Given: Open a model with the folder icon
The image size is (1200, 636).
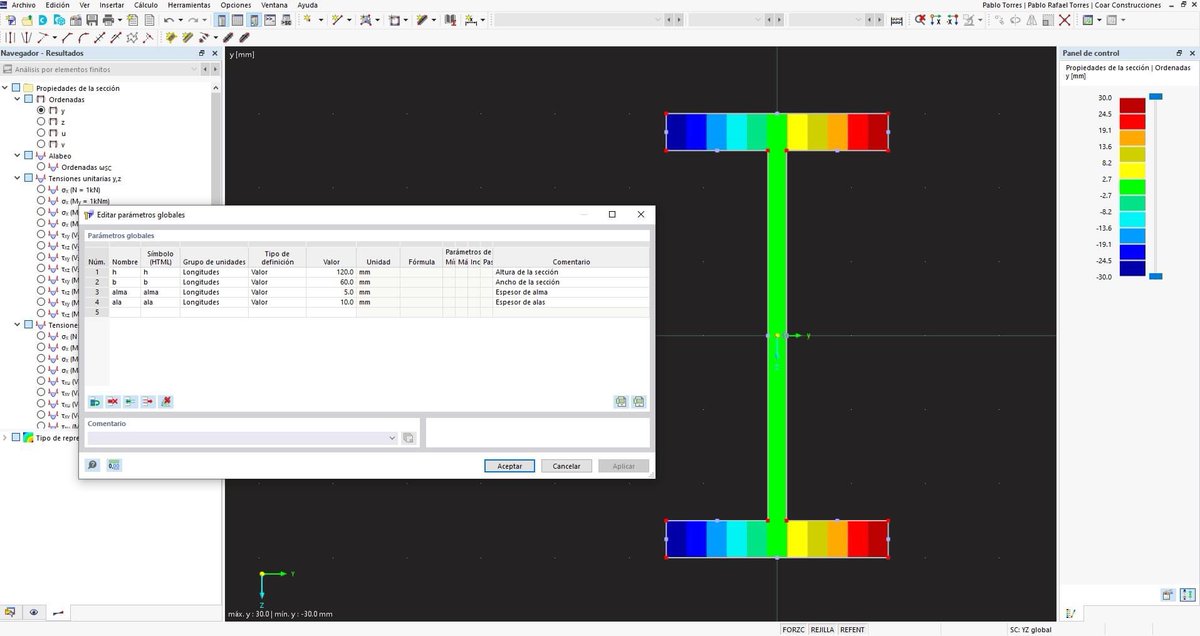Looking at the screenshot, I should click(27, 18).
